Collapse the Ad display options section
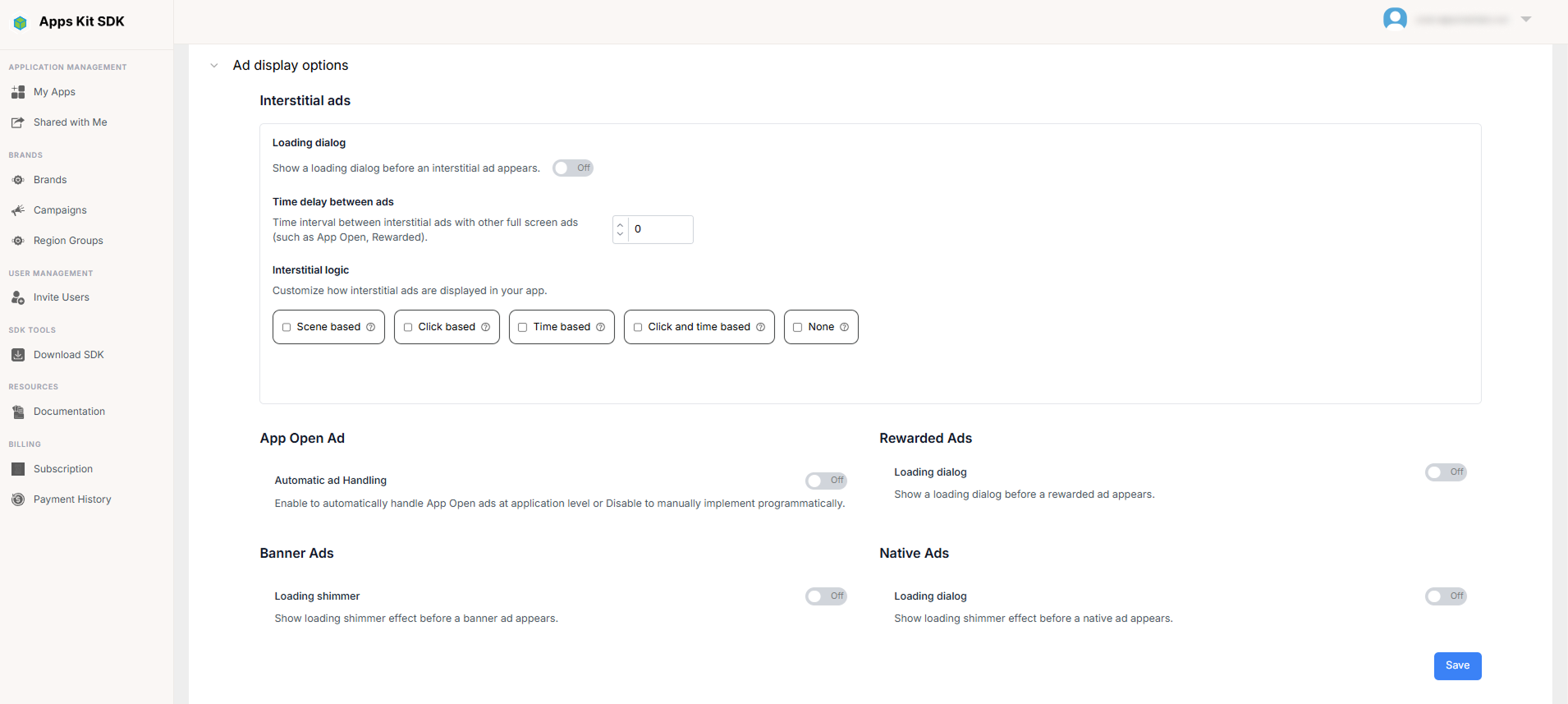 [x=214, y=66]
